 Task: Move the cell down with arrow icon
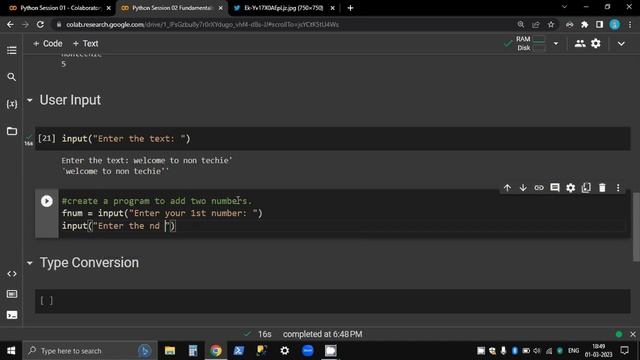pyautogui.click(x=523, y=188)
